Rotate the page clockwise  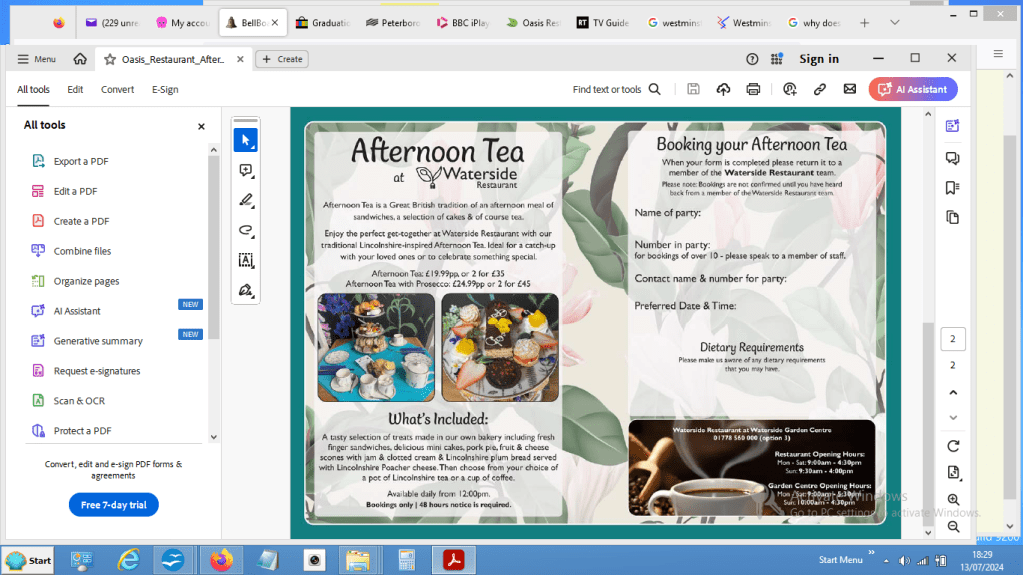tap(952, 446)
